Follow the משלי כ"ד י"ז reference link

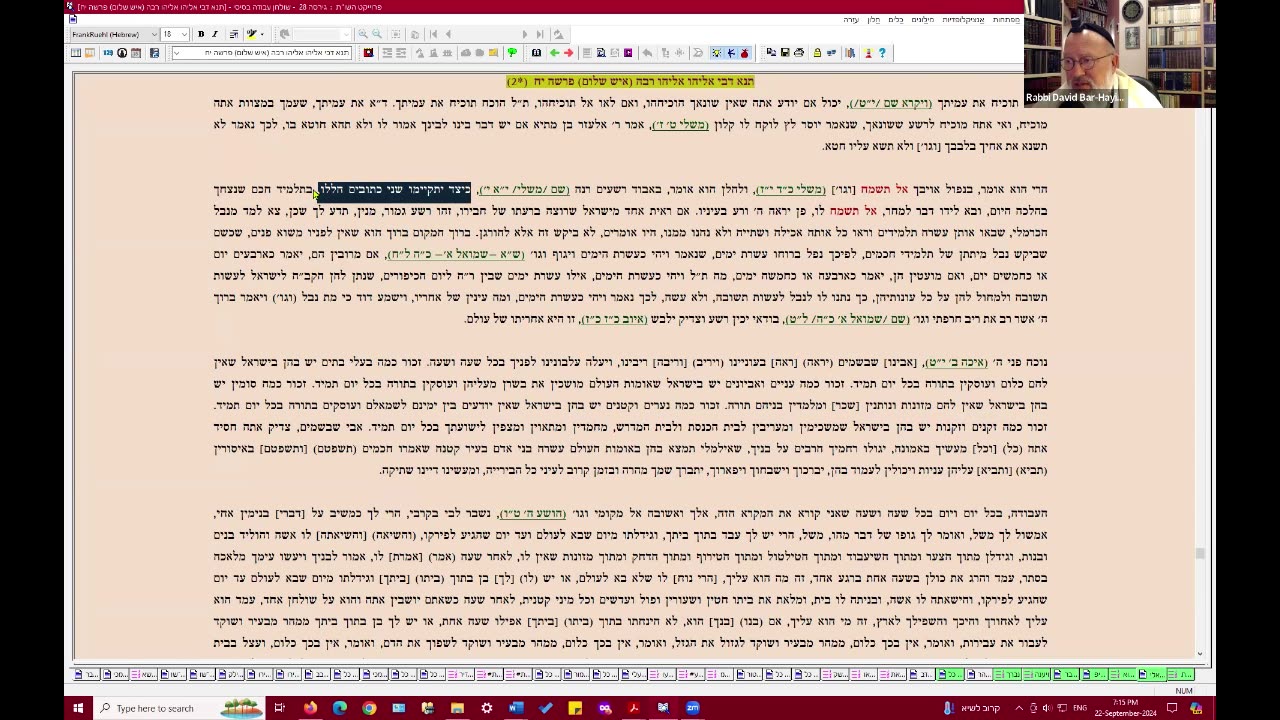point(790,190)
